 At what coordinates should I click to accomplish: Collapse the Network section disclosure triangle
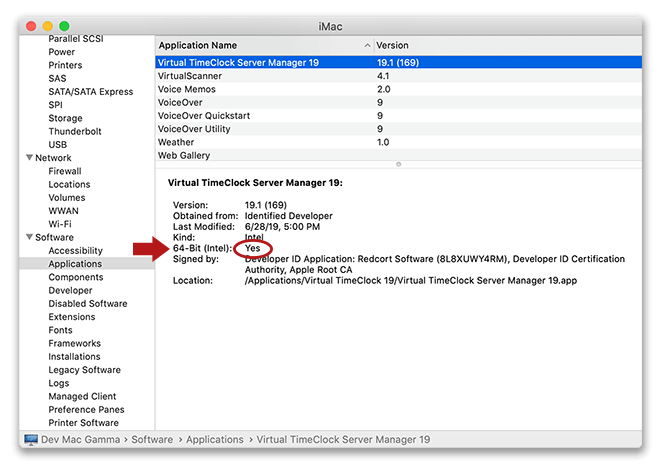(x=29, y=157)
